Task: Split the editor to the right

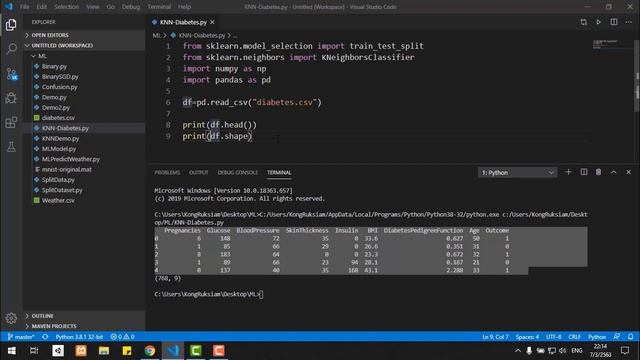Action: (614, 22)
